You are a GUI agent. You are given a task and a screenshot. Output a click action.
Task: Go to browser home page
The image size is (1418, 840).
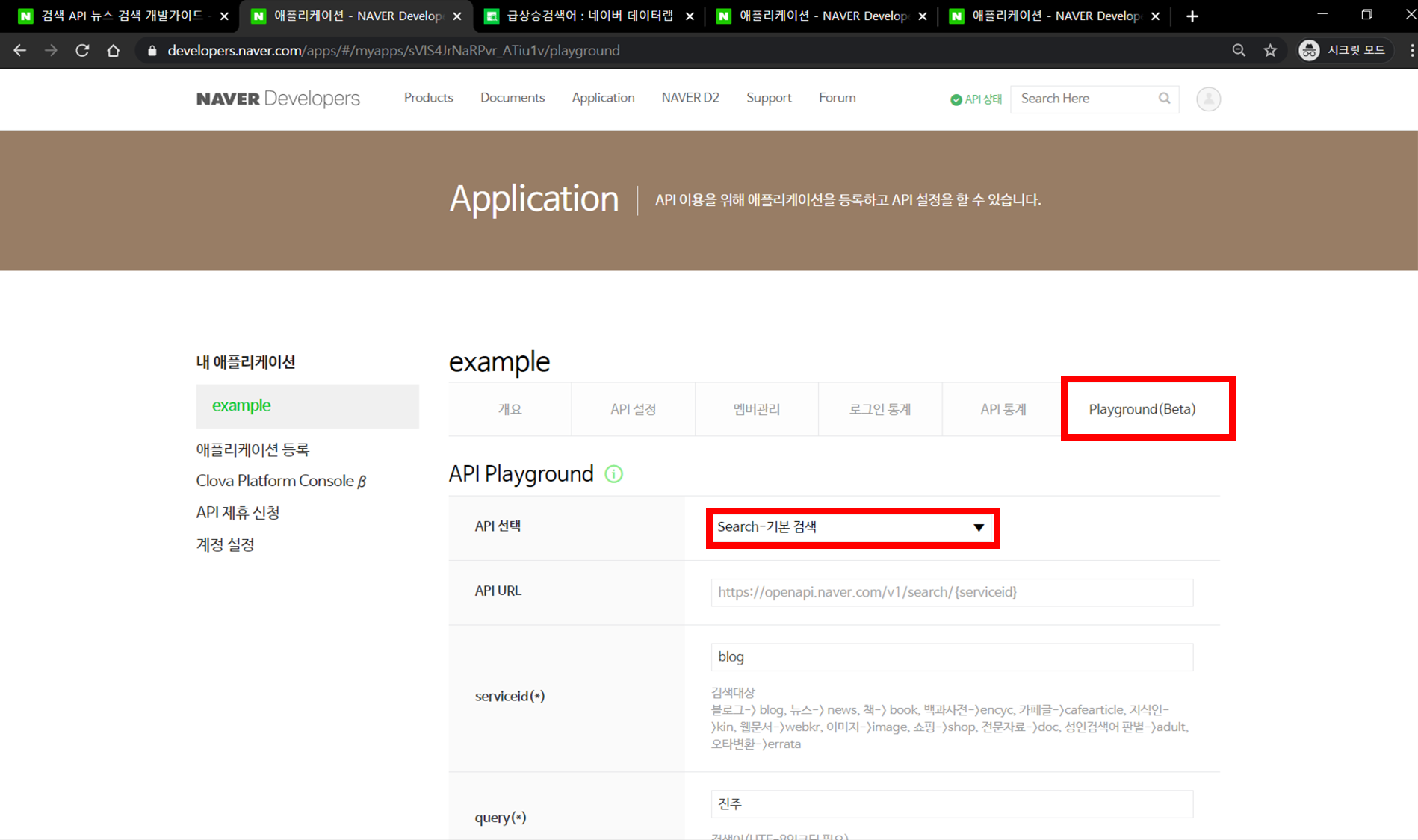(113, 50)
